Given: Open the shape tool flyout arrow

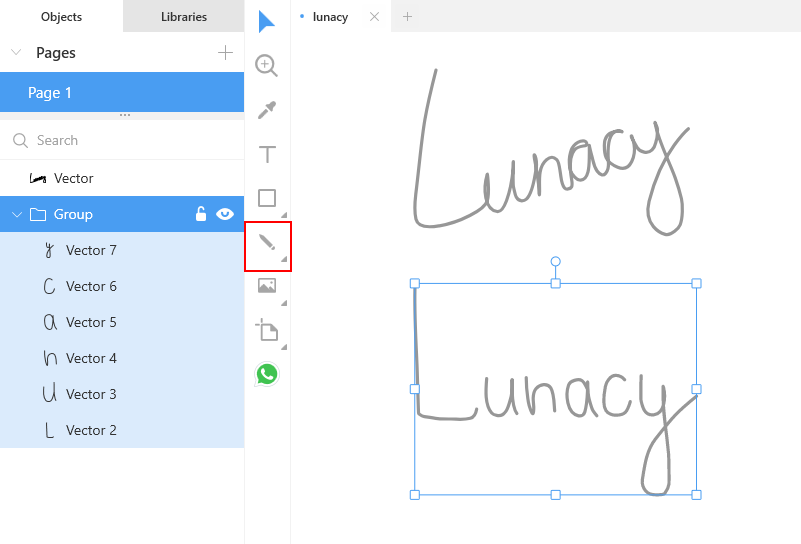Looking at the screenshot, I should coord(284,215).
